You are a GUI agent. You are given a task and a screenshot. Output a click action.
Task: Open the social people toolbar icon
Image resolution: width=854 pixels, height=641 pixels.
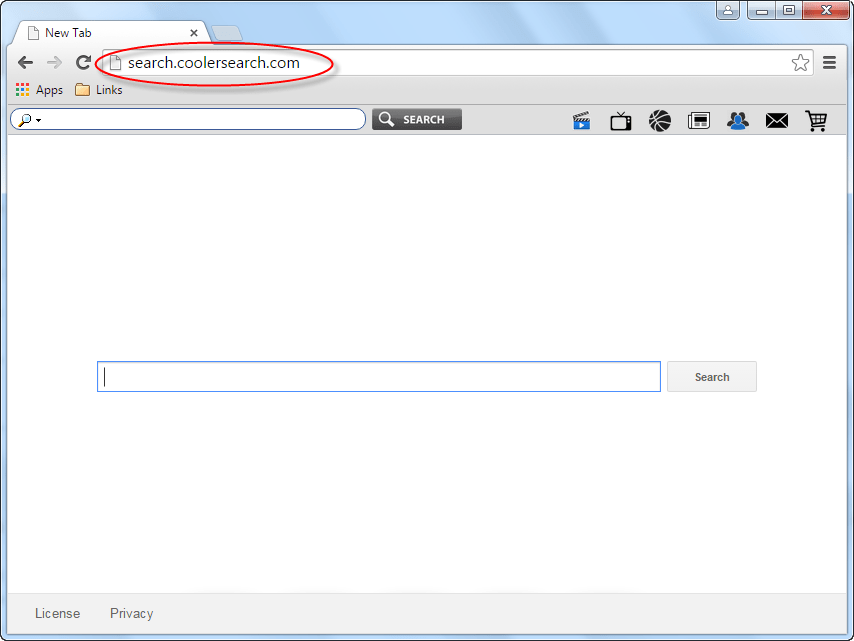tap(737, 120)
